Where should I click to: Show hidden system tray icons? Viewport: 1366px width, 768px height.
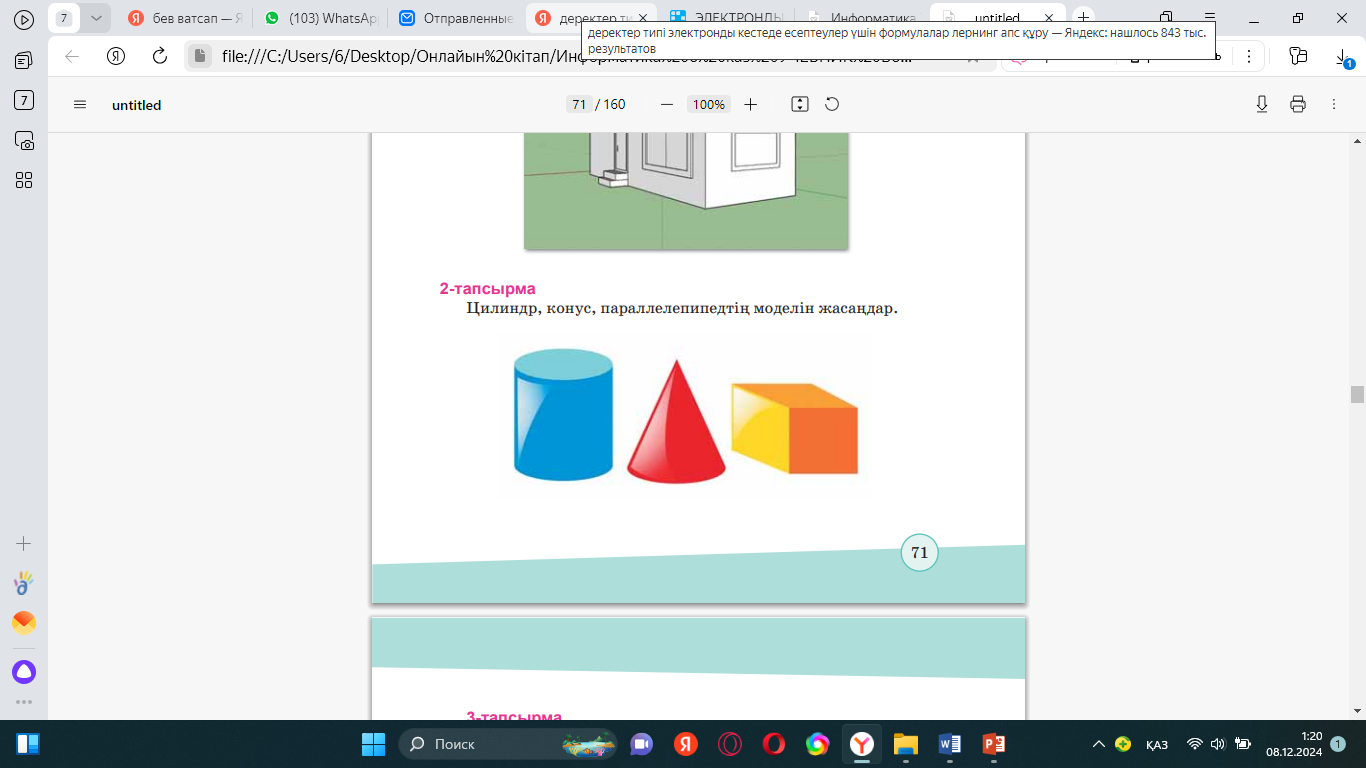(x=1099, y=744)
